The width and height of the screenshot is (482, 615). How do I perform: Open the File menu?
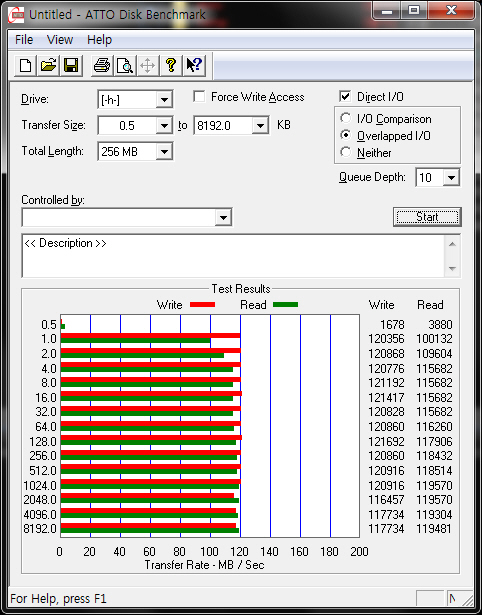pyautogui.click(x=24, y=40)
